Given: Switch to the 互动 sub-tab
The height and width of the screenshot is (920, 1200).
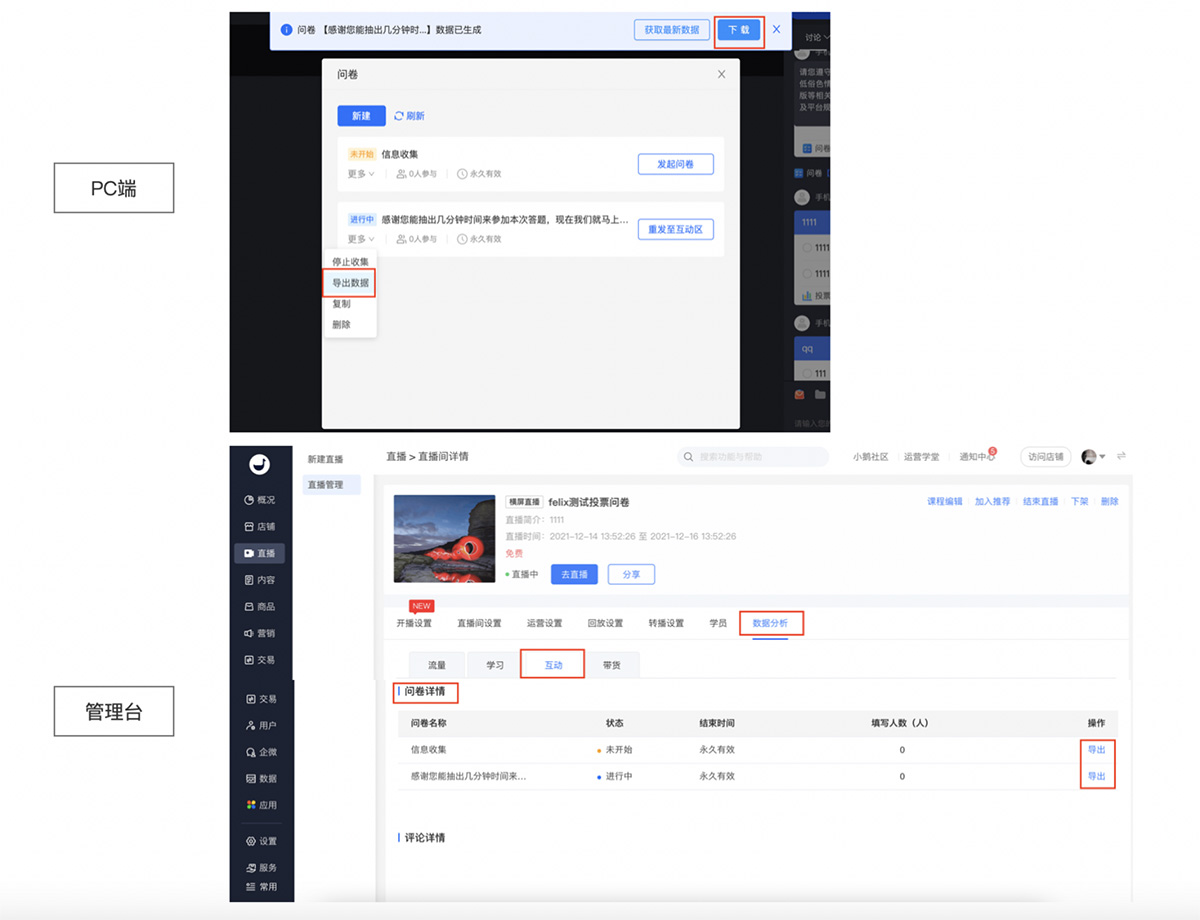Looking at the screenshot, I should [552, 665].
